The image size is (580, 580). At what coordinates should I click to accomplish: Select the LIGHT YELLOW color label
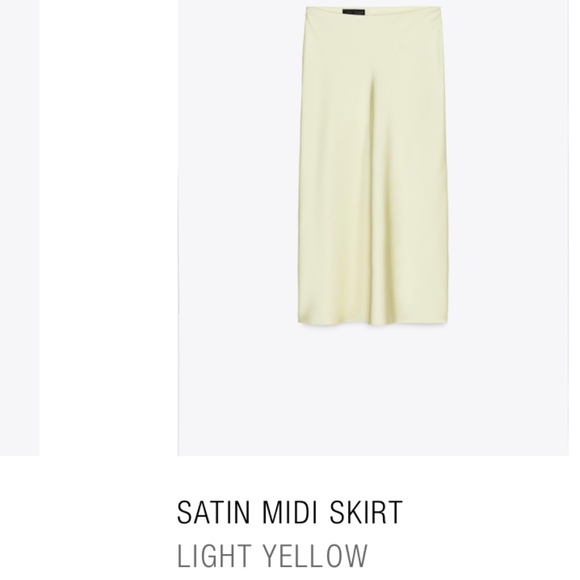point(273,555)
